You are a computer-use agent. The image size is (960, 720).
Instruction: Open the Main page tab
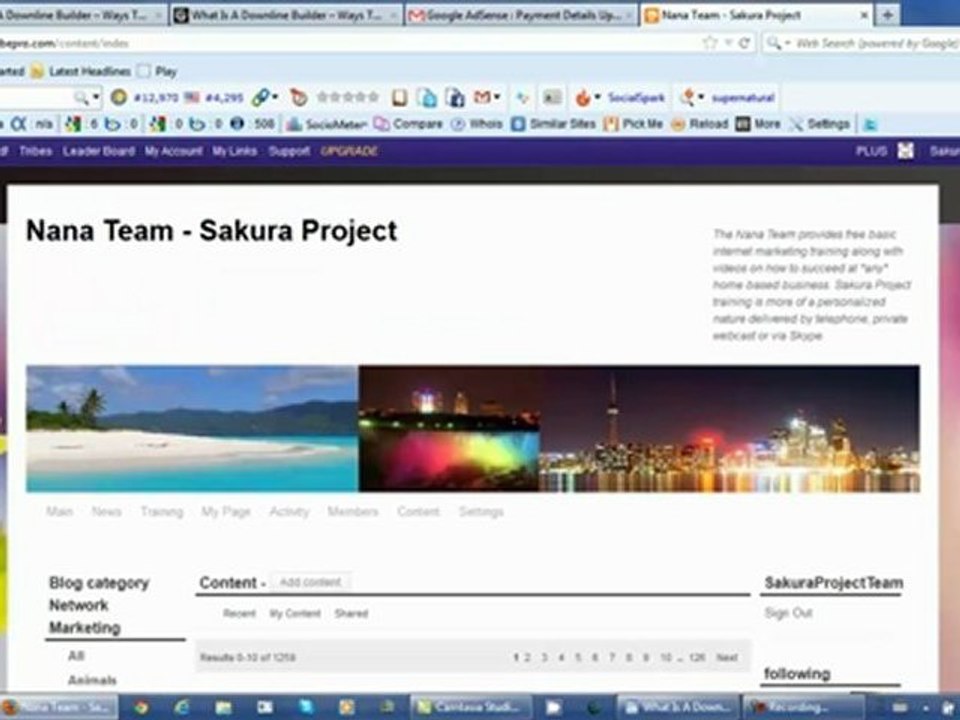tap(59, 512)
